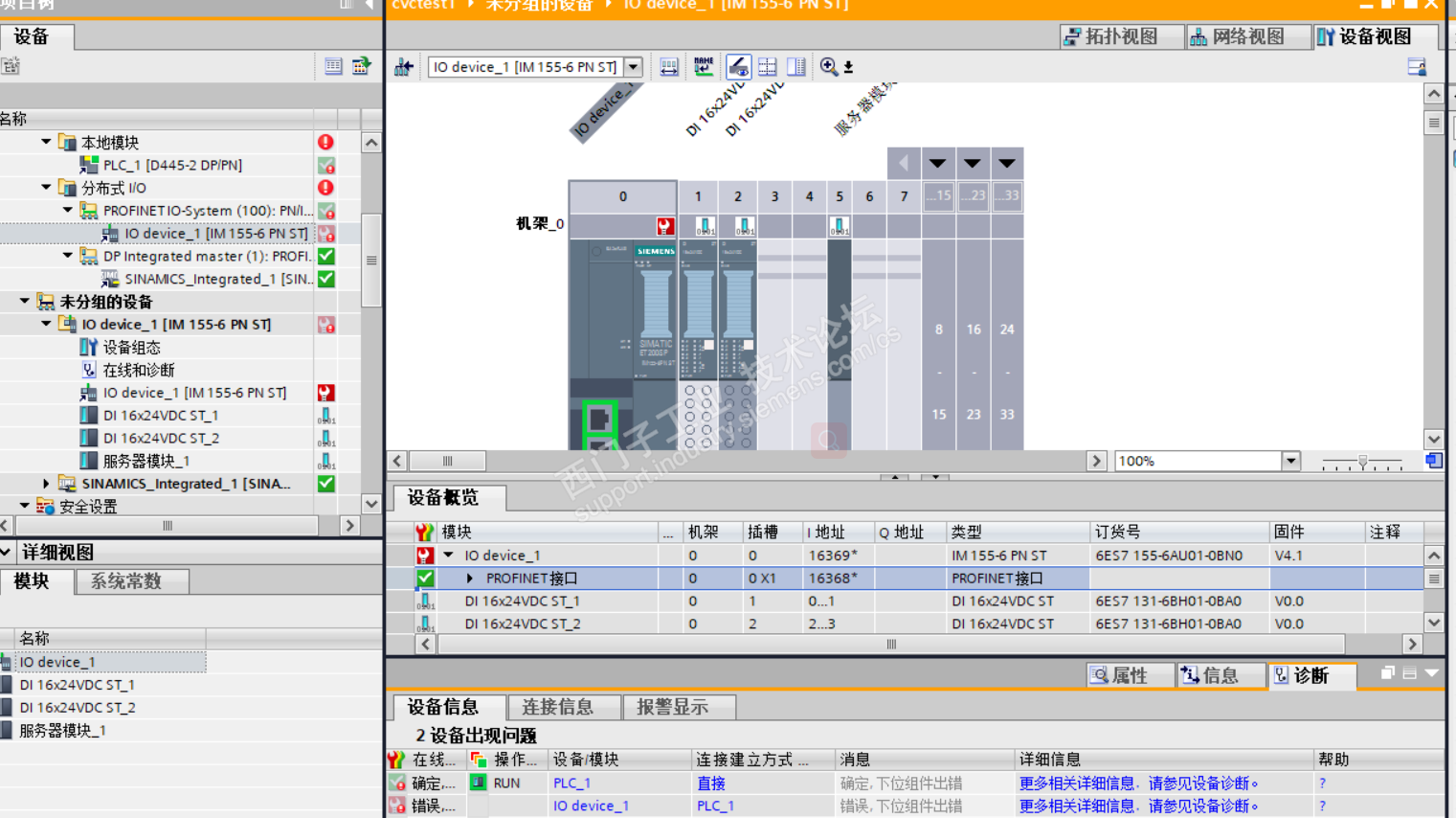The height and width of the screenshot is (818, 1456).
Task: Expand the rack slot group 23 arrow
Action: [973, 164]
